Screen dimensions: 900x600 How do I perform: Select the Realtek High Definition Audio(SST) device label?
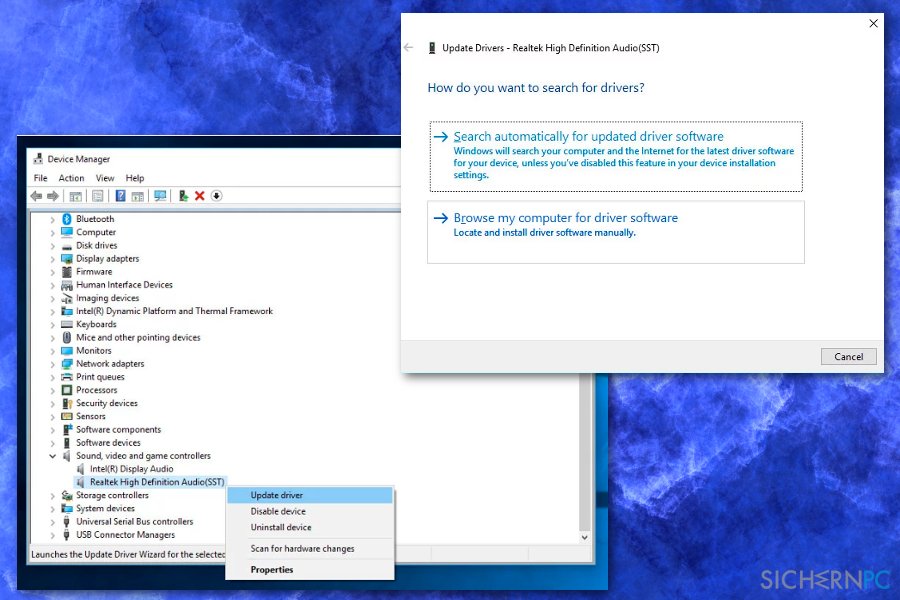[157, 482]
